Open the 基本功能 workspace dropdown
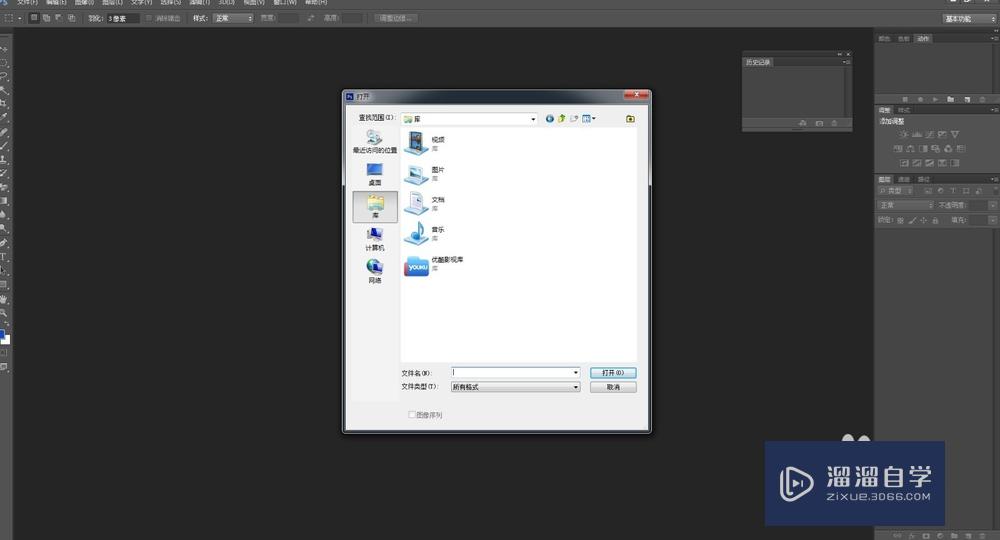Viewport: 1000px width, 540px height. [969, 19]
